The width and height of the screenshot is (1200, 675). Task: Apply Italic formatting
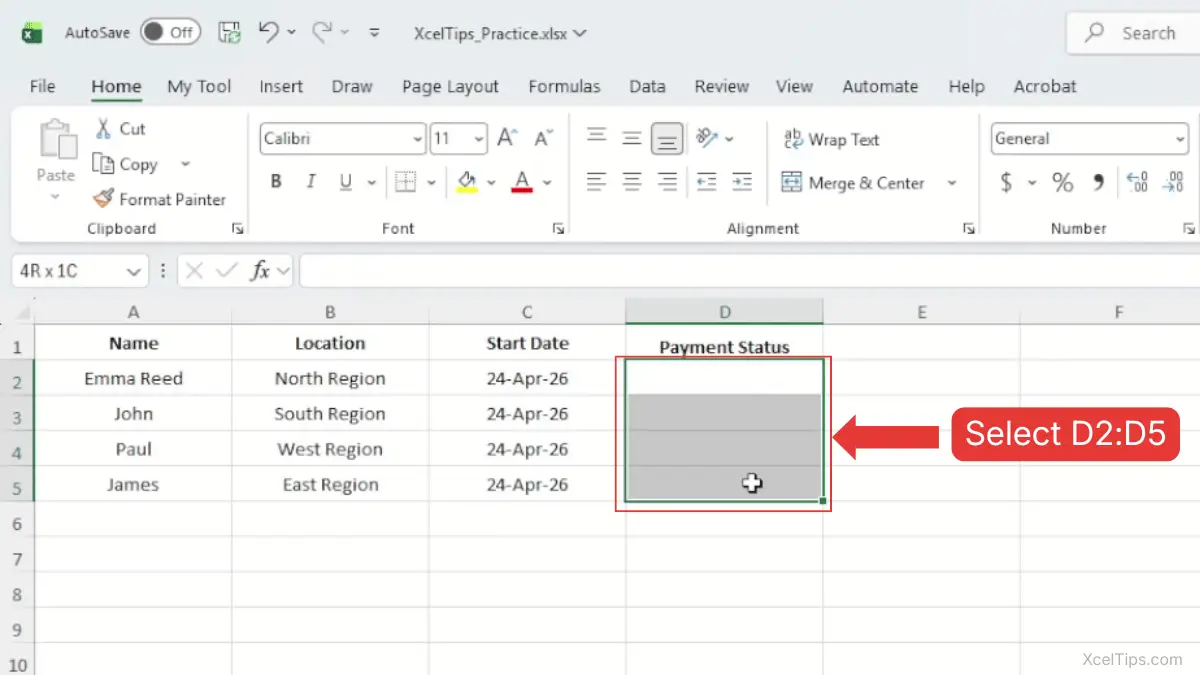point(310,182)
